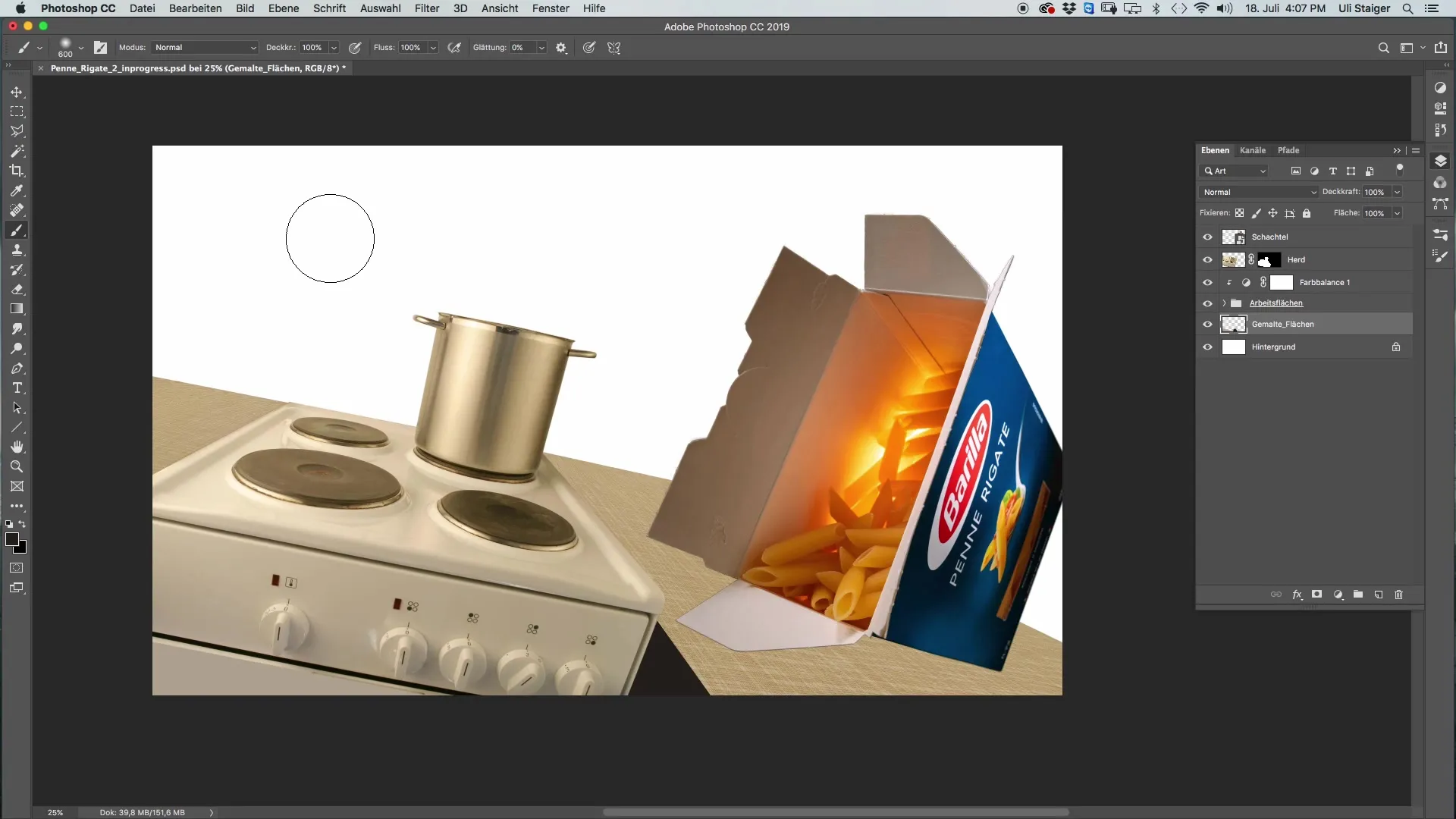1456x819 pixels.
Task: Open the Fläche fill dropdown arrow
Action: (x=1397, y=213)
